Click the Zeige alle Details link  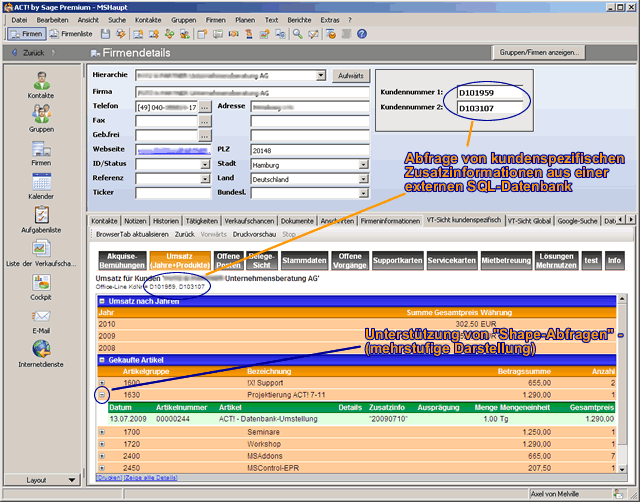[x=150, y=476]
